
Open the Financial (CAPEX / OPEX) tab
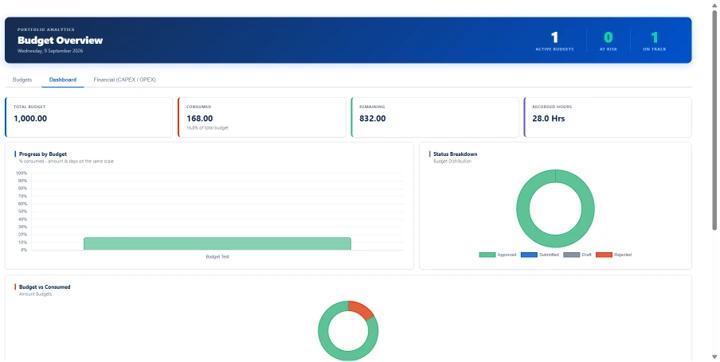point(125,80)
